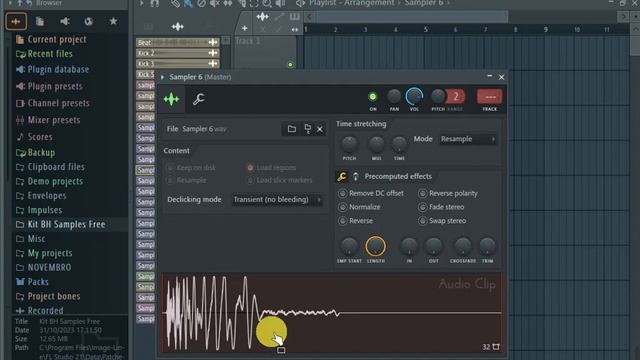Enable Remove DC offset
The width and height of the screenshot is (640, 360).
click(x=371, y=193)
